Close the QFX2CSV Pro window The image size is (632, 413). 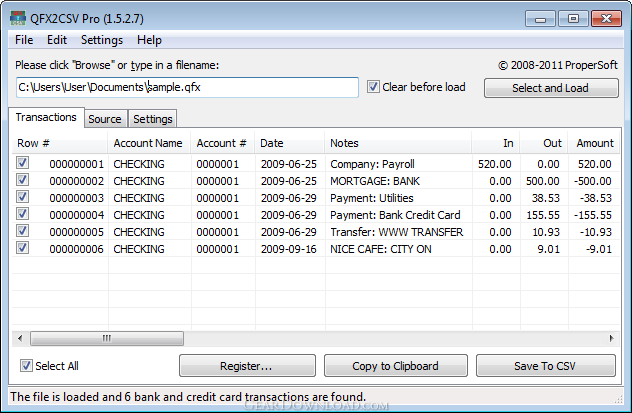pos(606,19)
